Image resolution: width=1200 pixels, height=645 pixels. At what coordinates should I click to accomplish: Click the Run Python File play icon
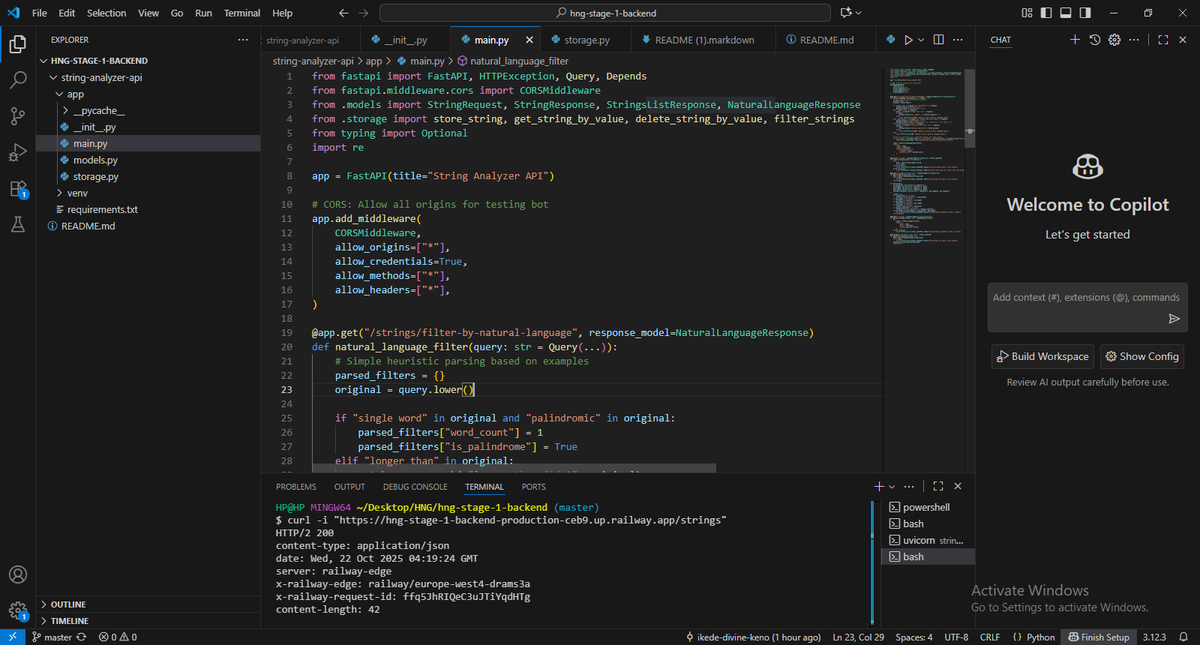tap(908, 40)
